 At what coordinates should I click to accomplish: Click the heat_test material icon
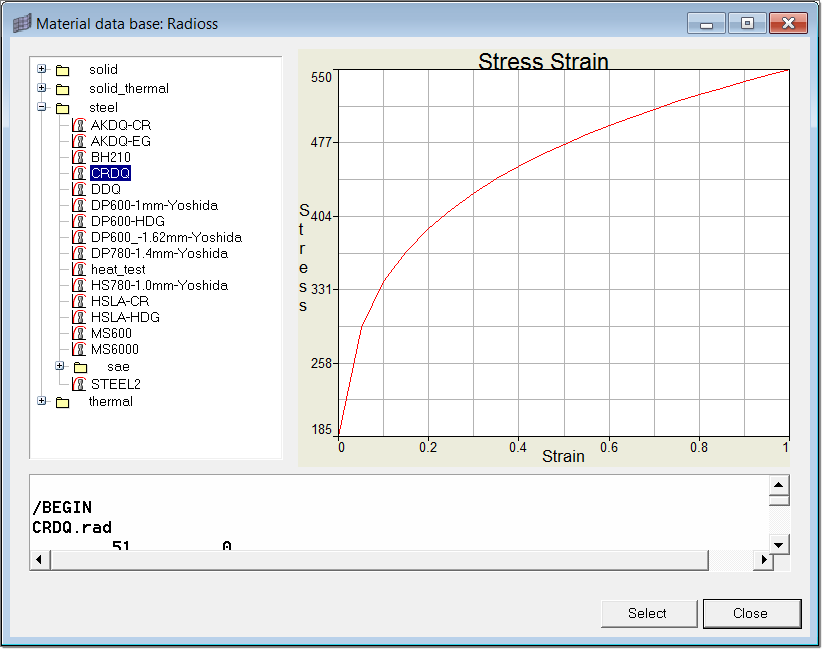[79, 269]
